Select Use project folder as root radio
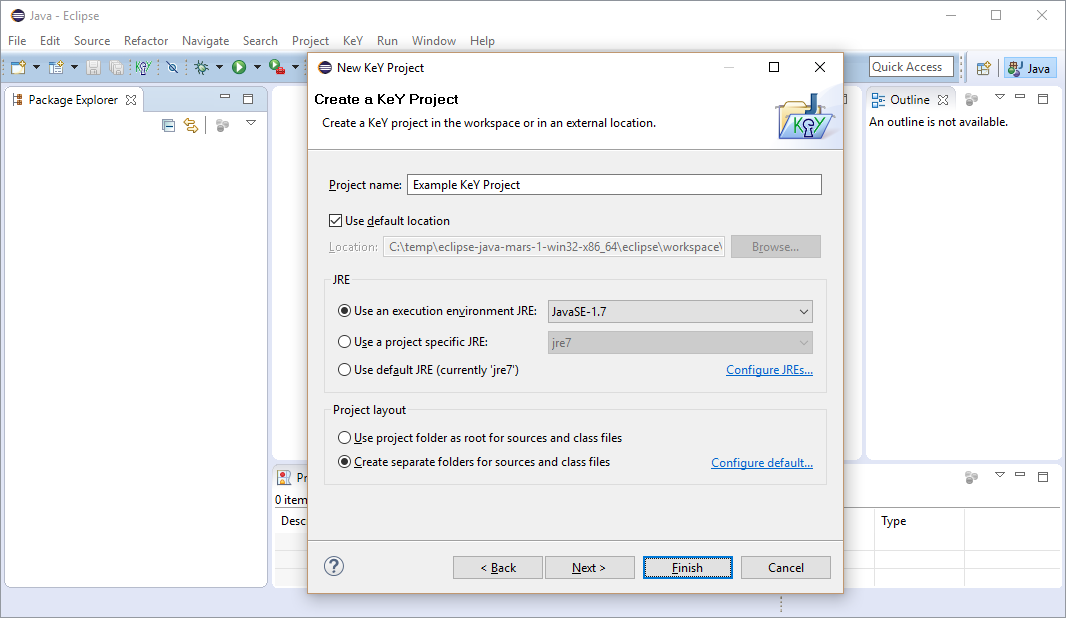This screenshot has height=618, width=1066. [345, 438]
